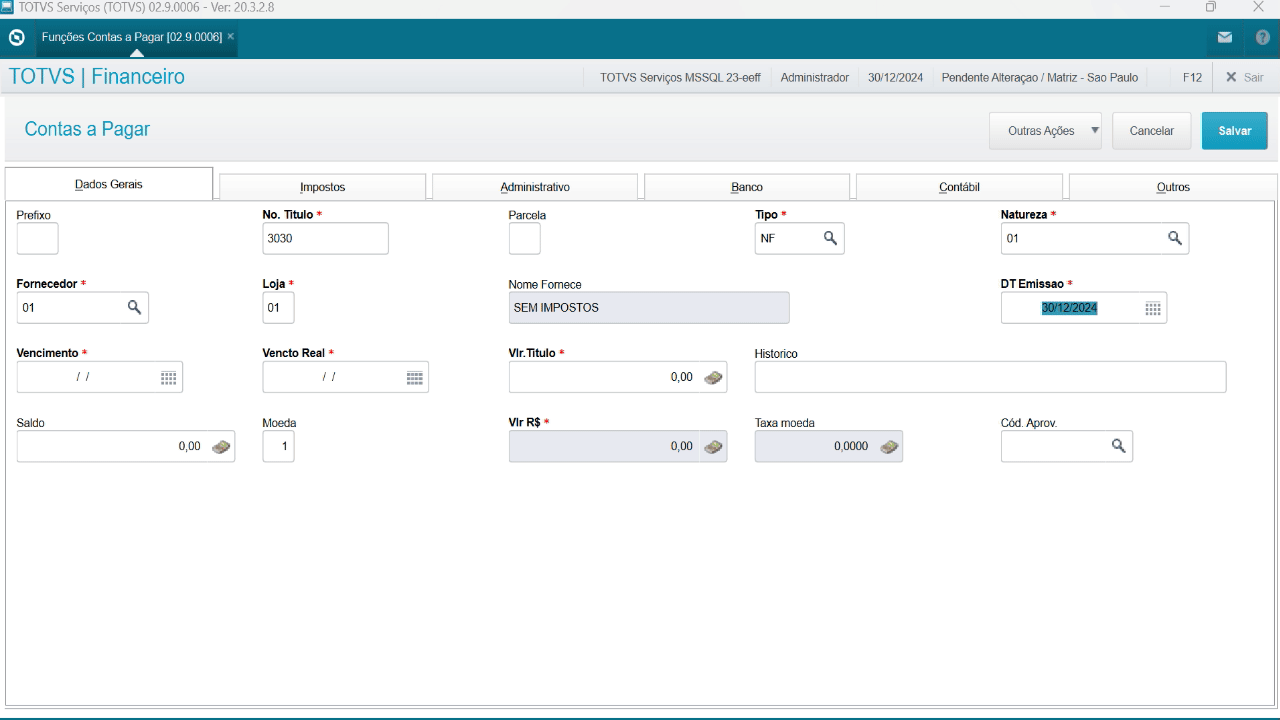This screenshot has width=1280, height=720.
Task: Open the Fornecedor search lookup
Action: [x=134, y=307]
